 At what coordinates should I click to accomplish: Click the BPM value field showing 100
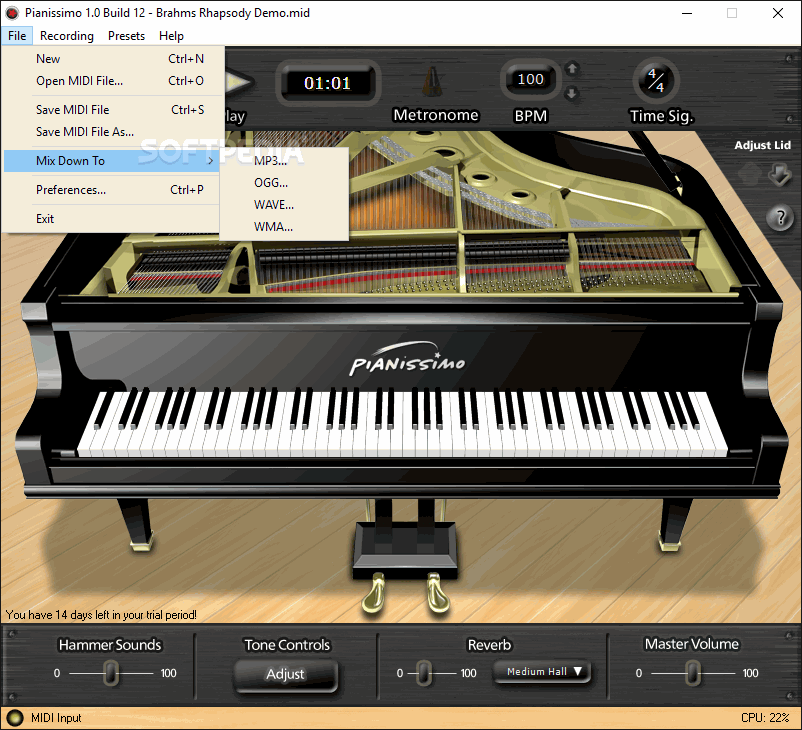[530, 79]
